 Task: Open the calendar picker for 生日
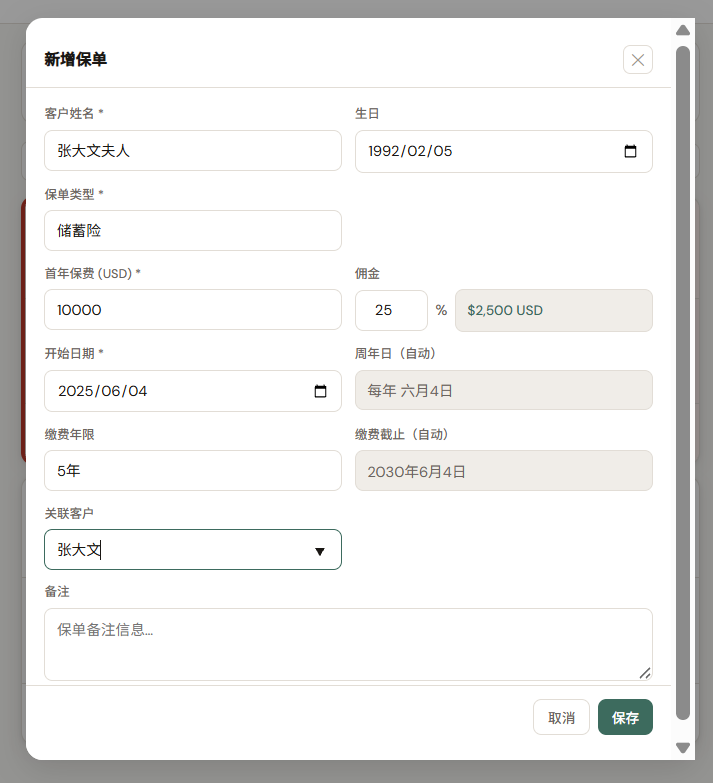630,151
